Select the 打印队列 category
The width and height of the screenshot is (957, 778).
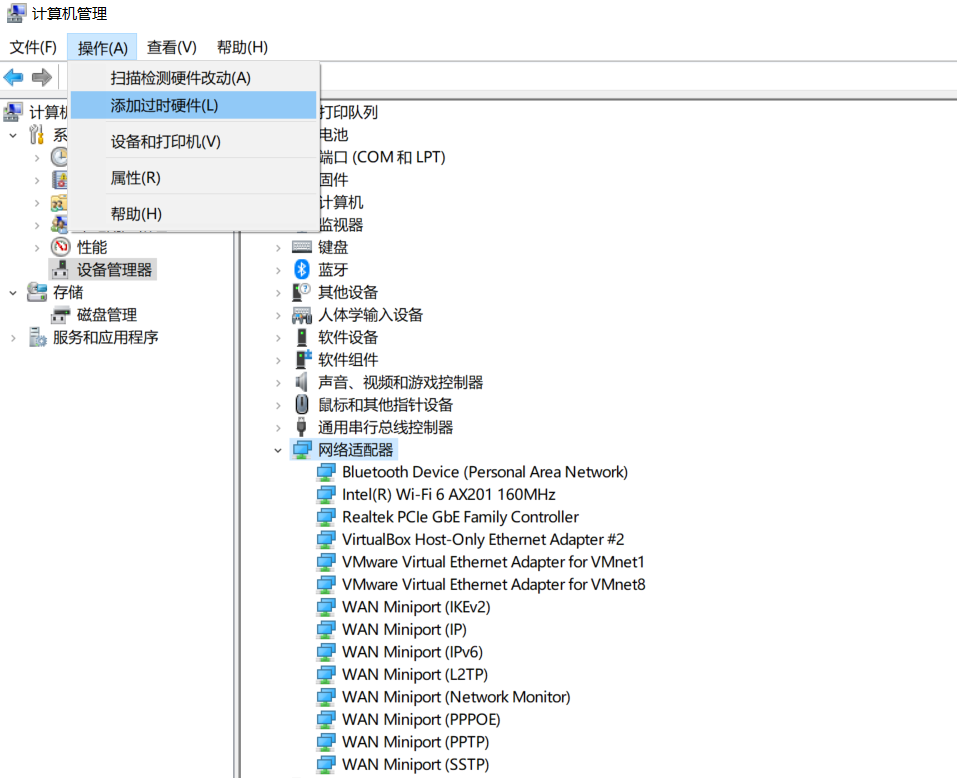coord(348,112)
